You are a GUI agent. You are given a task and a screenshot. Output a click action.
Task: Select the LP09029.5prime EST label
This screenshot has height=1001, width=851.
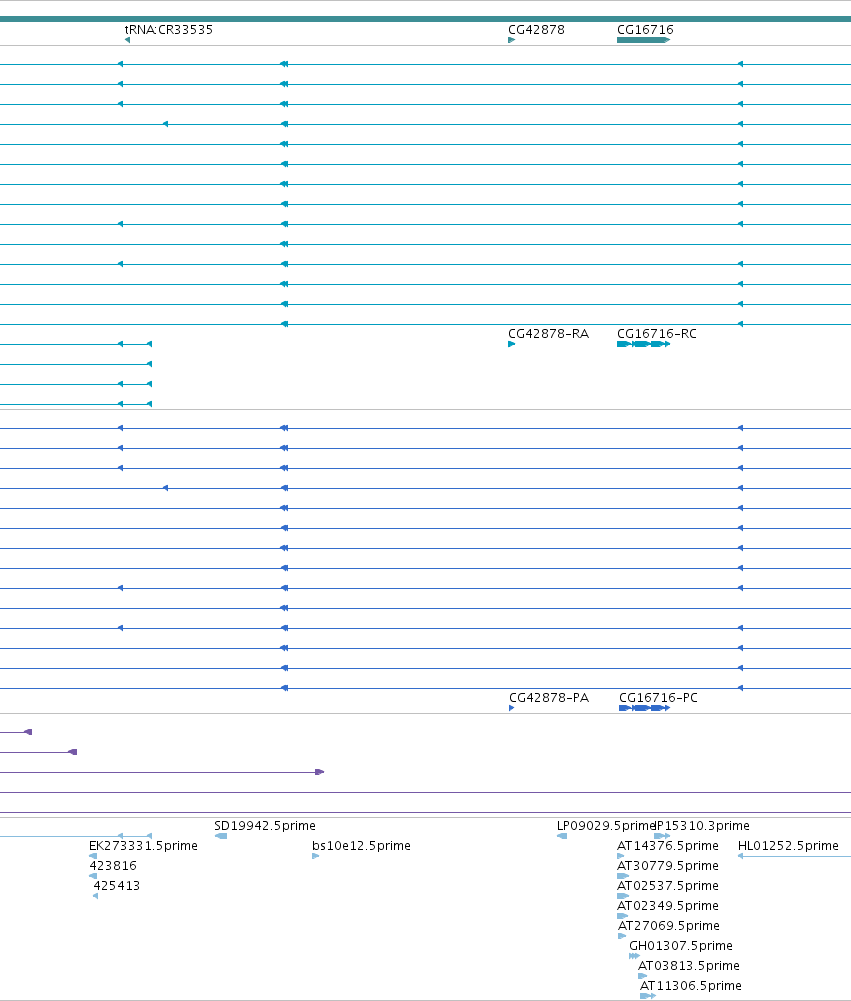605,825
